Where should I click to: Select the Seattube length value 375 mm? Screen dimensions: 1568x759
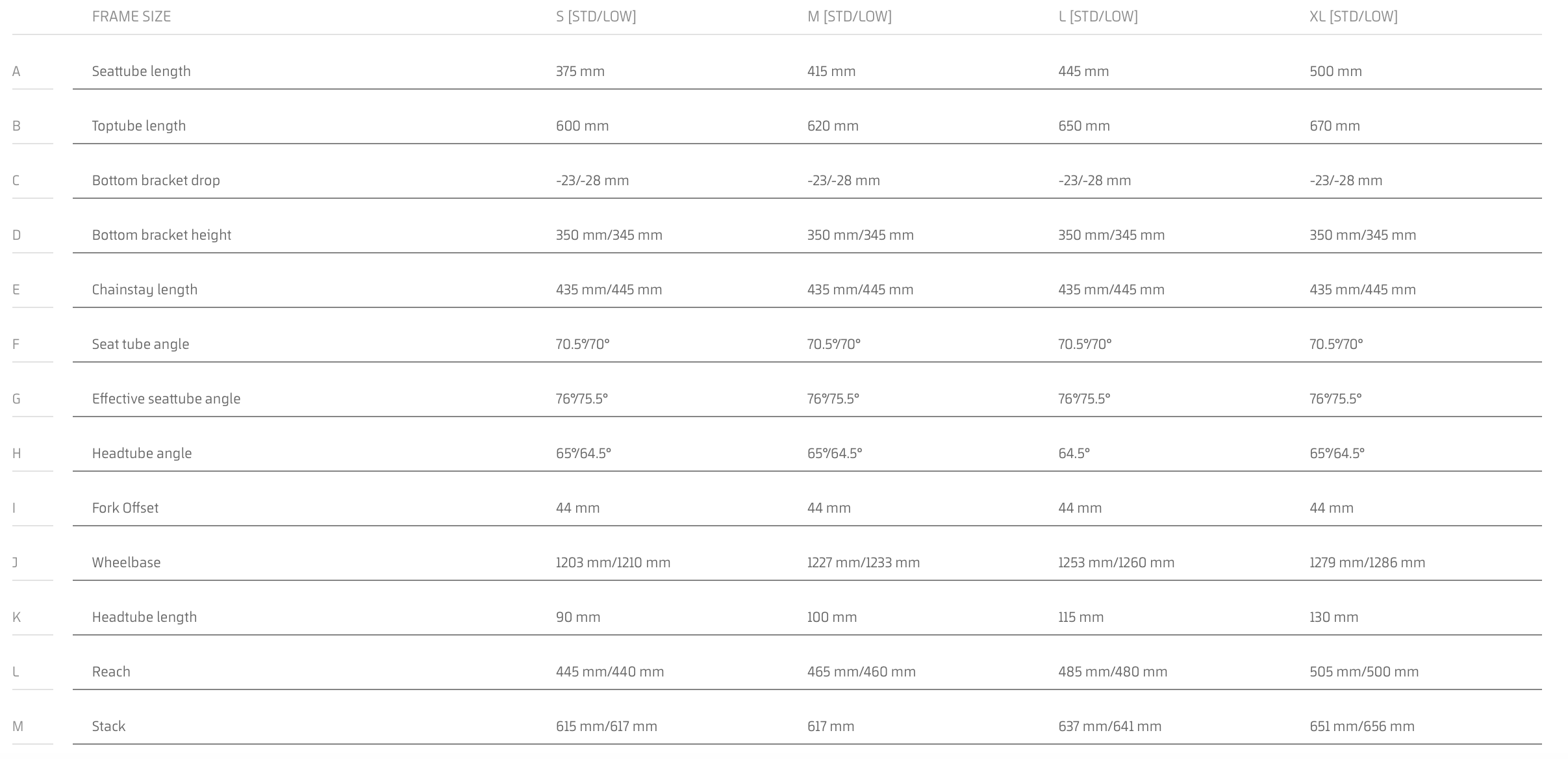tap(580, 71)
